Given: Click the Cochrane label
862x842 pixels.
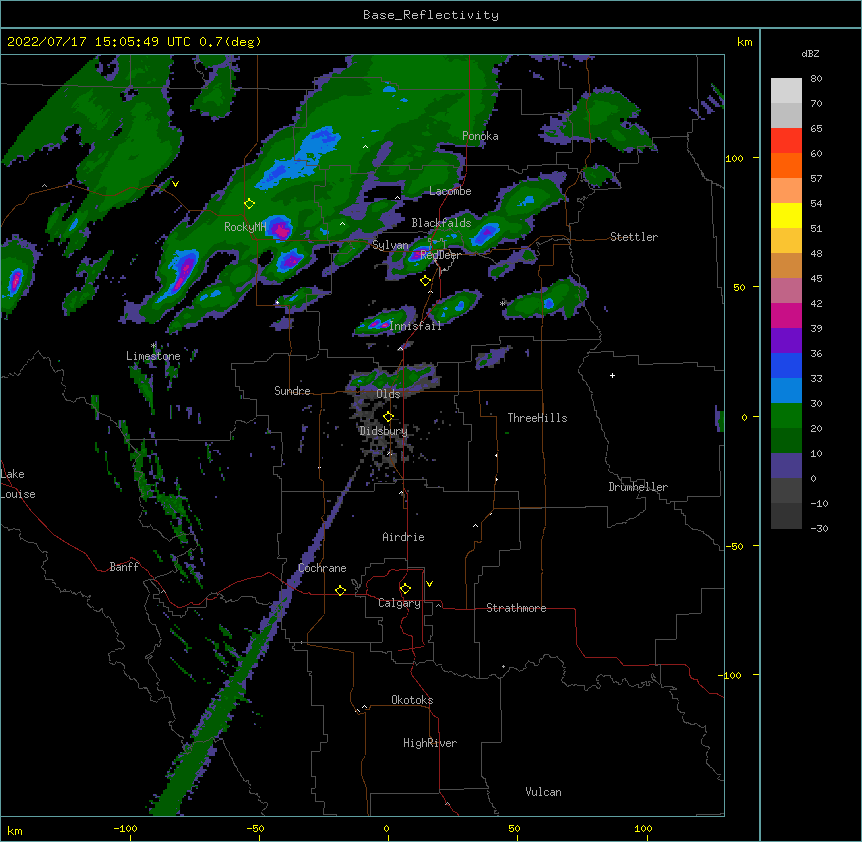Looking at the screenshot, I should [x=322, y=568].
